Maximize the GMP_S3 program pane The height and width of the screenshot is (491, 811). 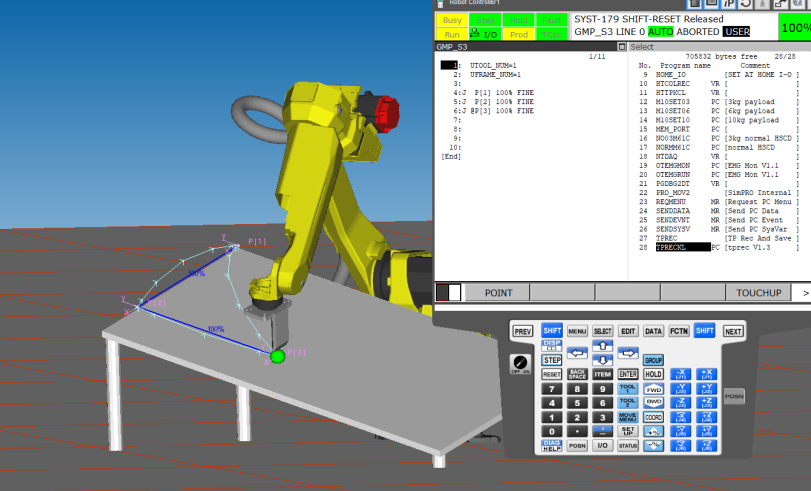point(622,46)
